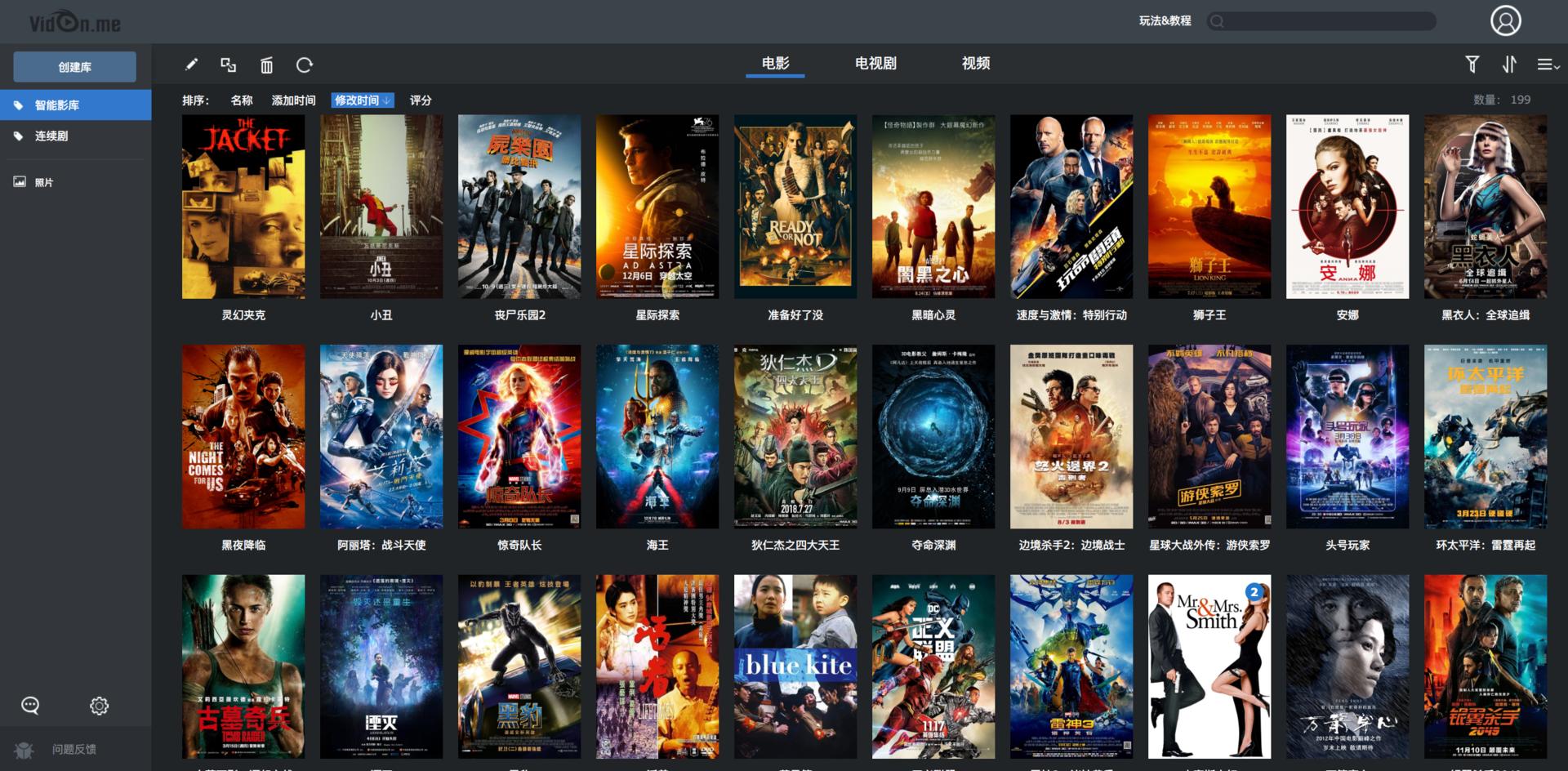Open the 古墓奇兵 Tomb Raider poster
The width and height of the screenshot is (1568, 771).
pyautogui.click(x=243, y=667)
